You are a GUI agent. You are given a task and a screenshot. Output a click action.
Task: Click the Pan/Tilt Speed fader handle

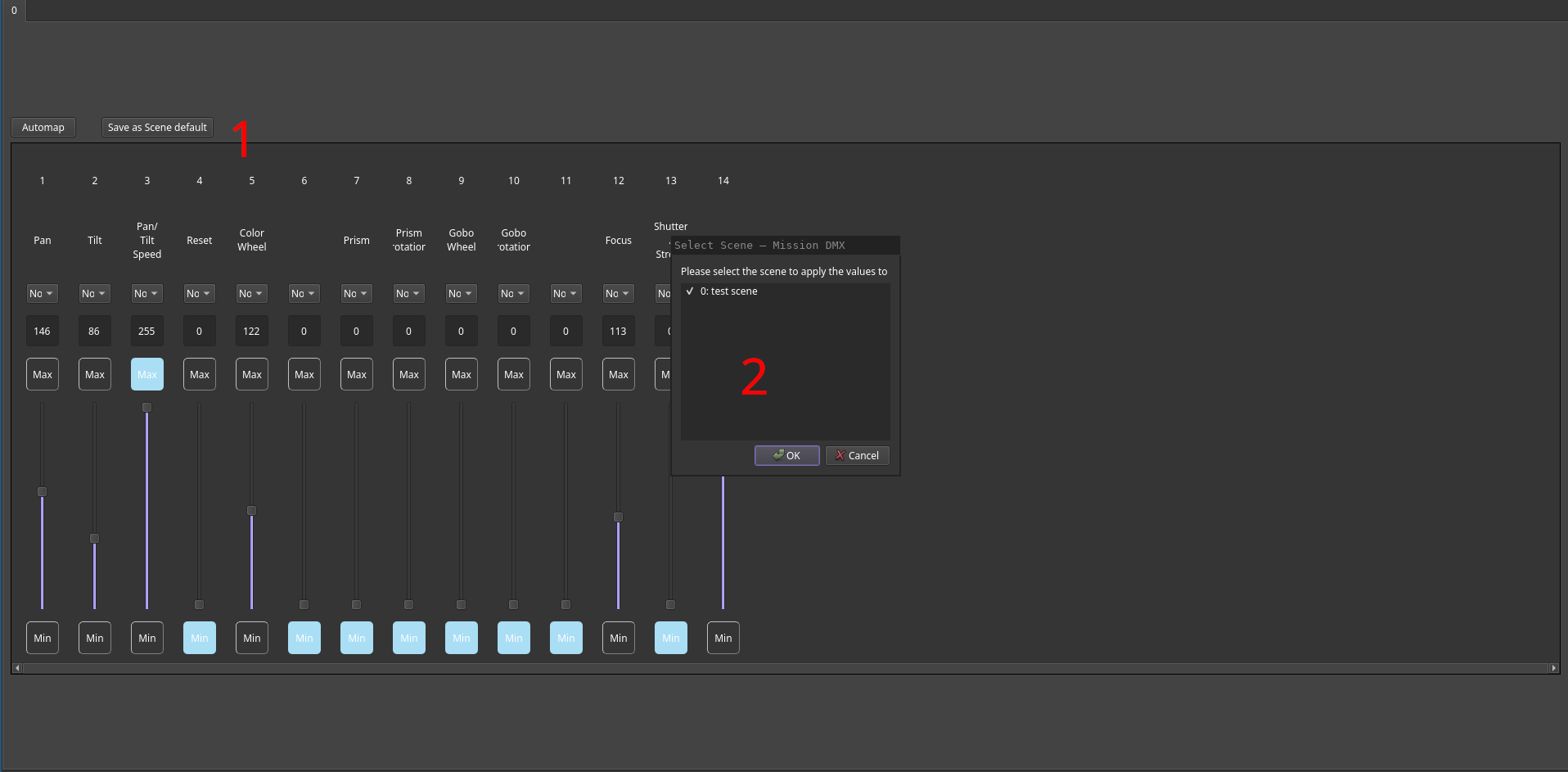point(146,408)
